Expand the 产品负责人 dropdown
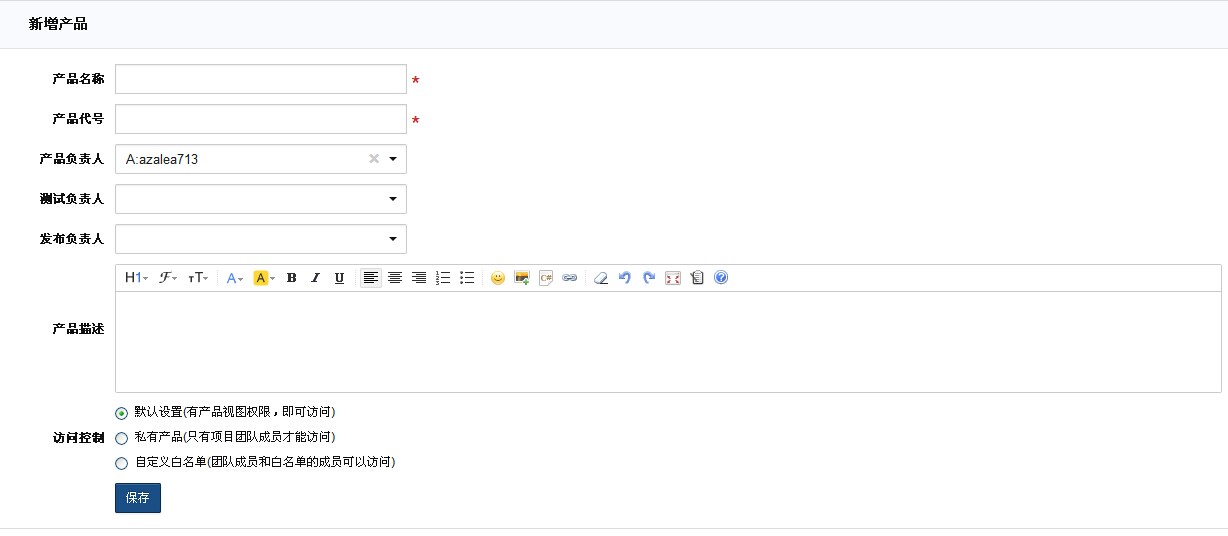Viewport: 1228px width, 536px height. (x=392, y=159)
